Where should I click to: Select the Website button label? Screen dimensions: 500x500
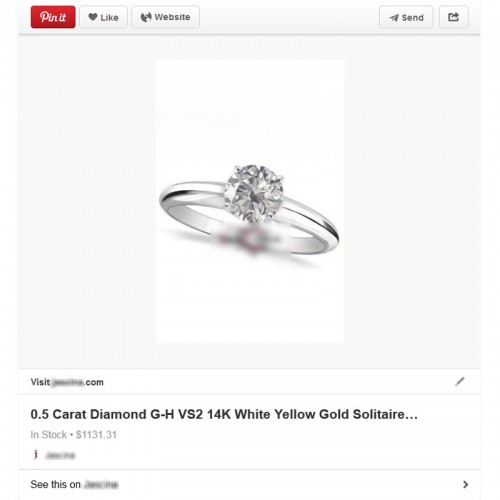172,17
